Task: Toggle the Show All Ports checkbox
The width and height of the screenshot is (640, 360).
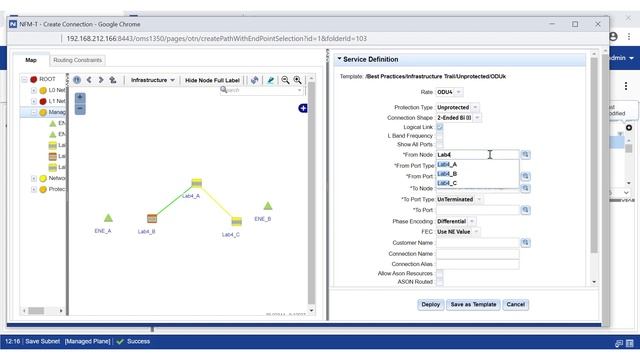Action: pos(440,144)
